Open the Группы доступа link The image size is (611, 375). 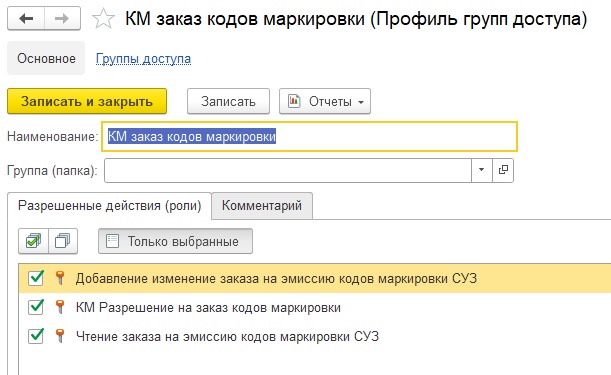coord(143,58)
